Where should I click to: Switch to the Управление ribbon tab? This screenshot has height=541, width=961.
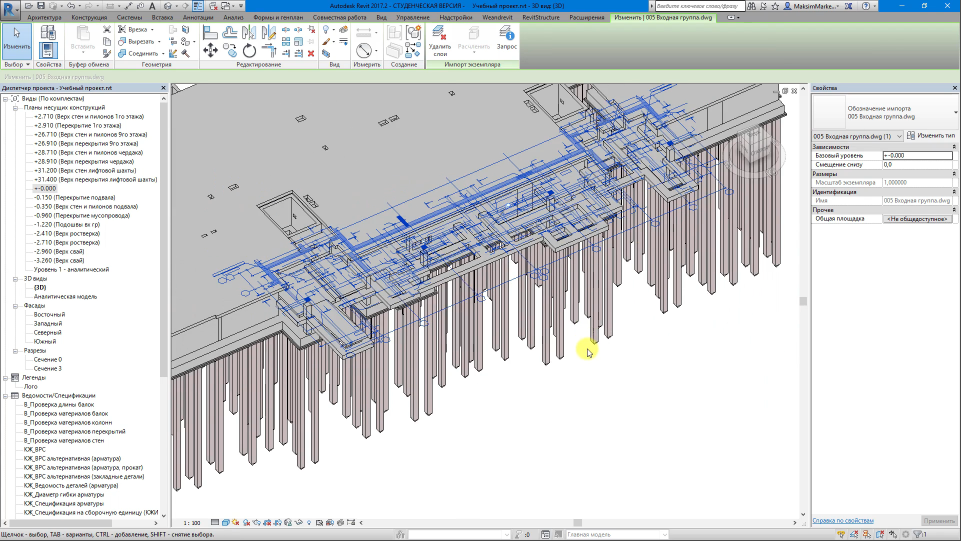412,18
